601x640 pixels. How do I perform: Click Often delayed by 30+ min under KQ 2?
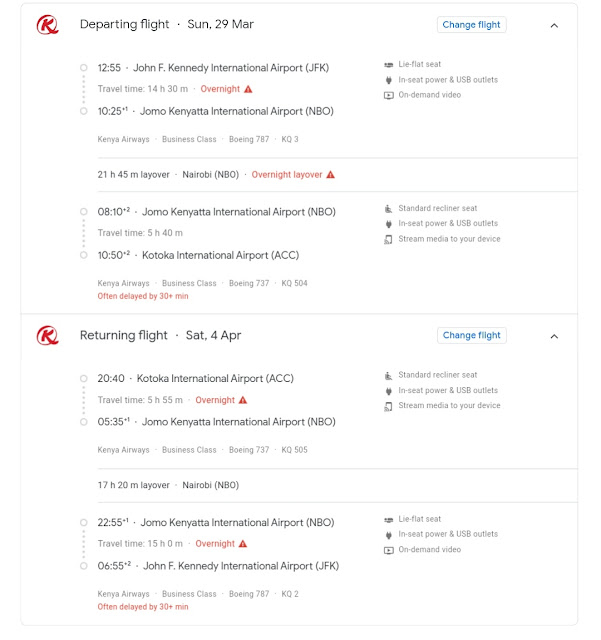[x=143, y=607]
